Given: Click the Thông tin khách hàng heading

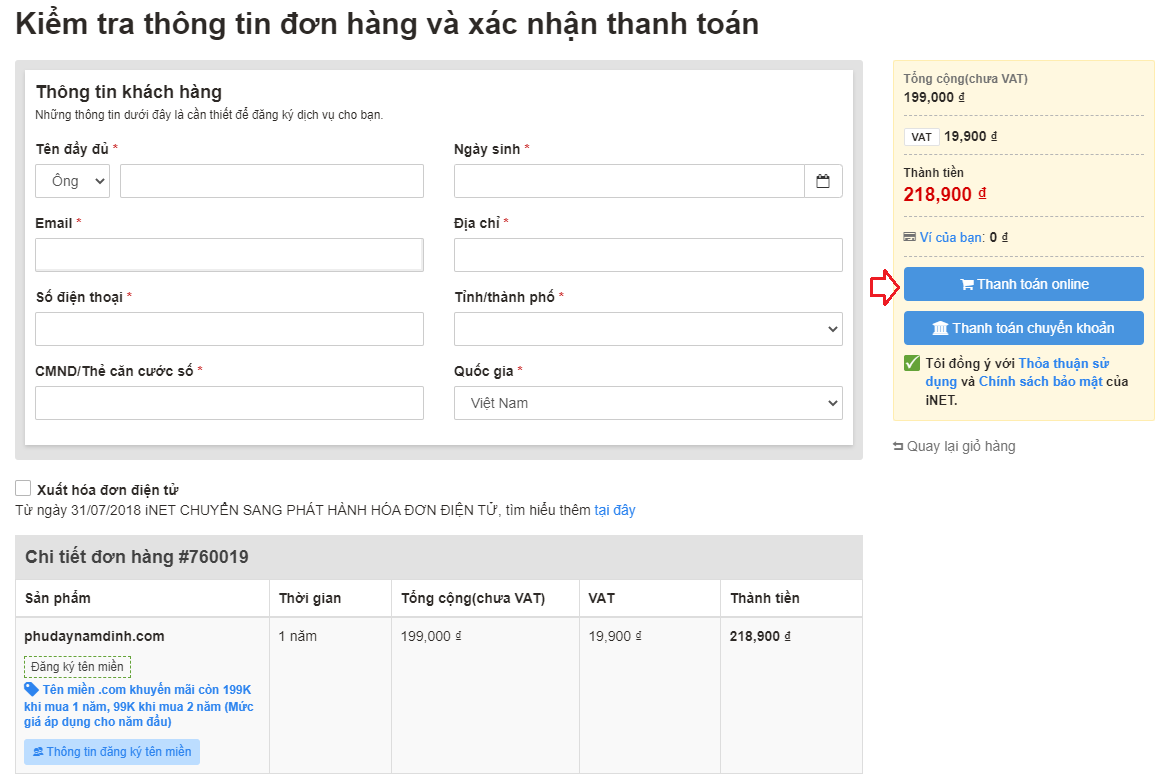Looking at the screenshot, I should click(x=129, y=92).
